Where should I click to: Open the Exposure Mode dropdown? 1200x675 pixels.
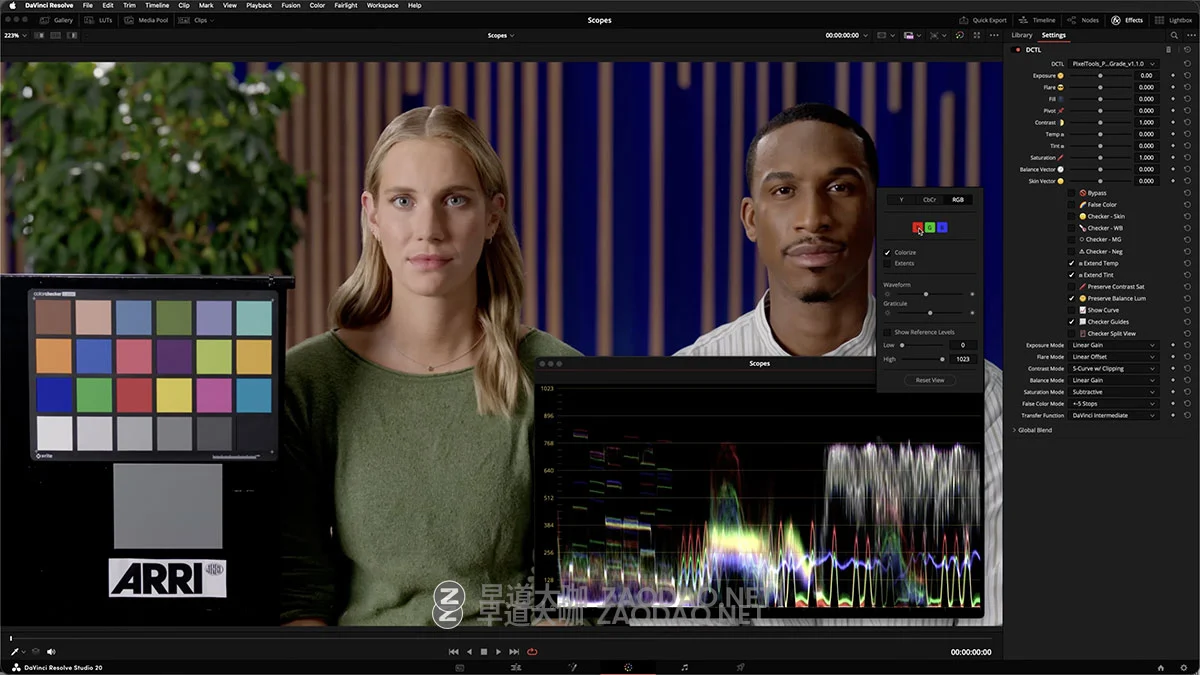click(1113, 345)
